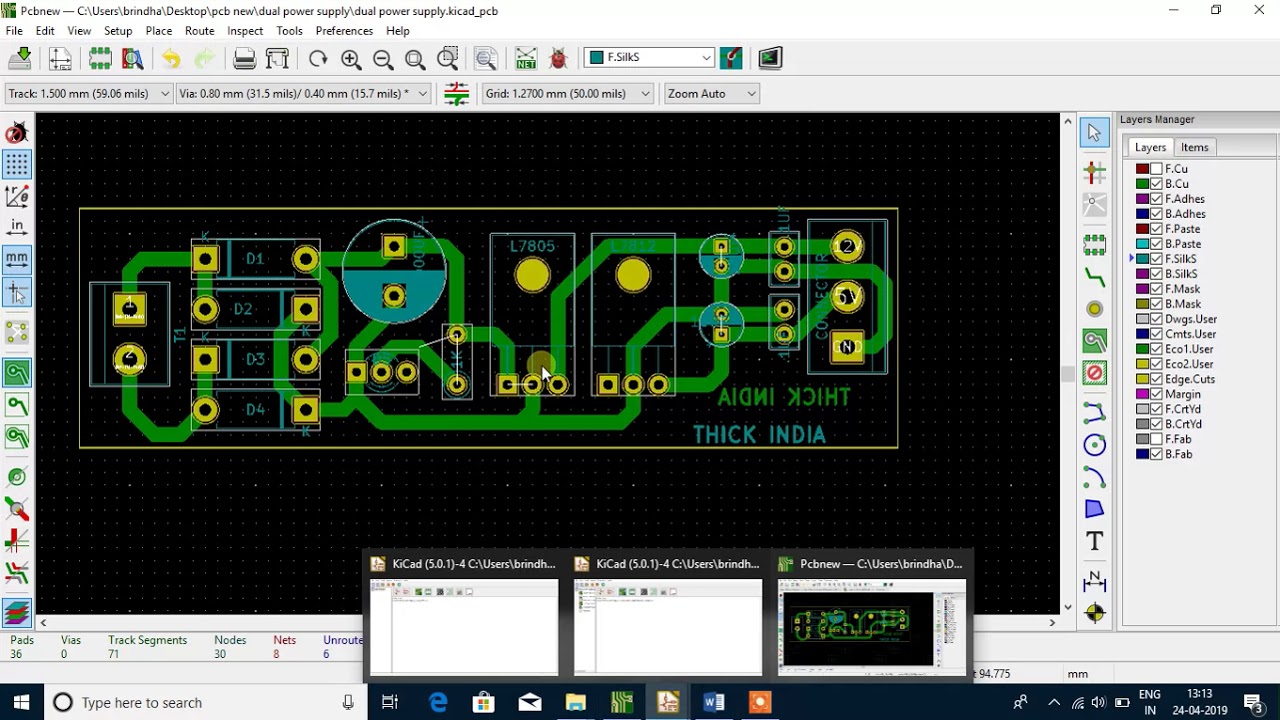
Task: Toggle B.Mask layer checkbox
Action: [1157, 304]
